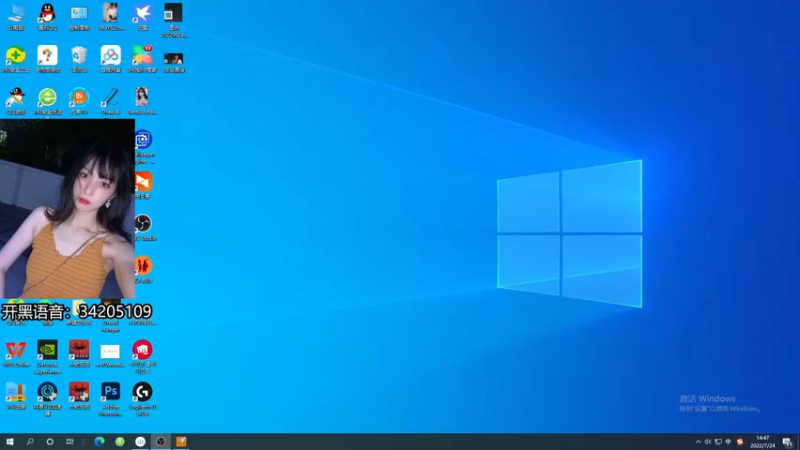Open Task View on taskbar
This screenshot has height=450, width=800.
[70, 442]
